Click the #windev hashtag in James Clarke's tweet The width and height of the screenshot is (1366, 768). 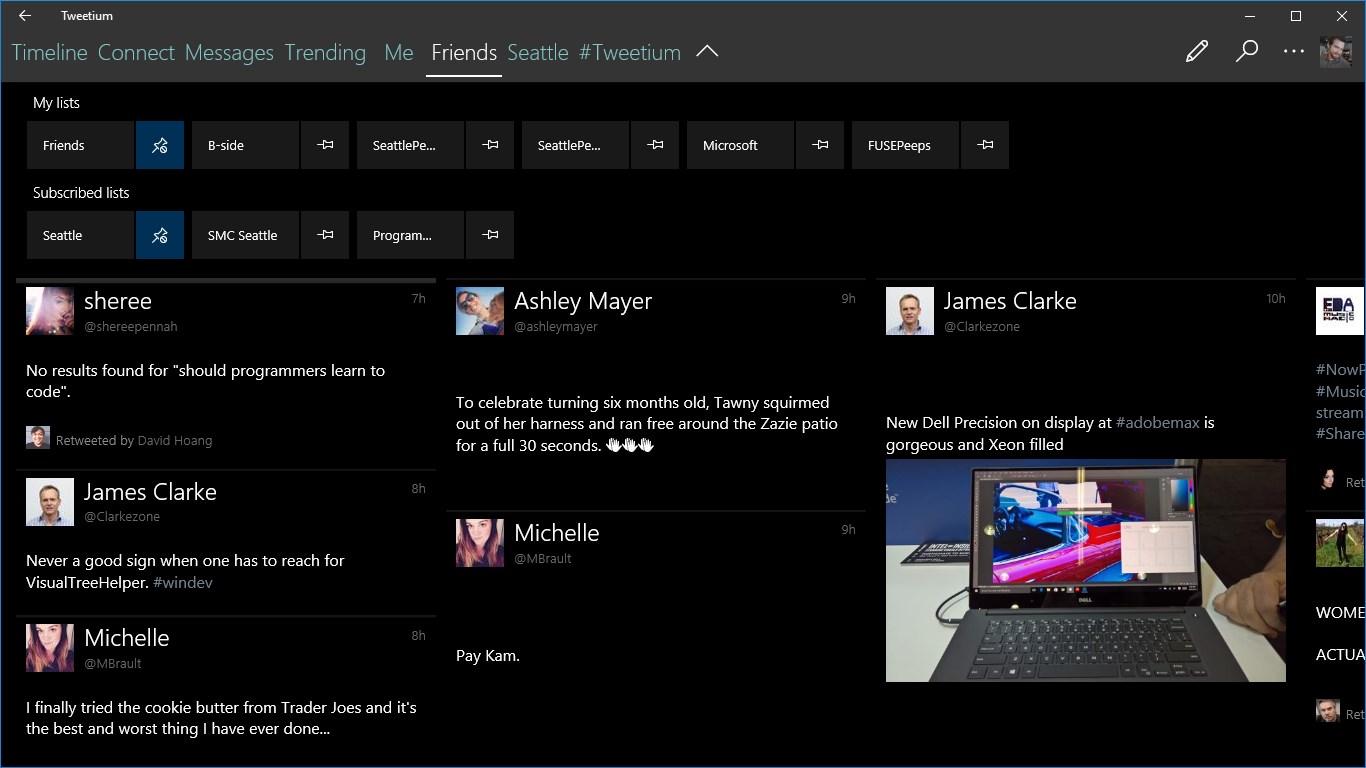[183, 582]
